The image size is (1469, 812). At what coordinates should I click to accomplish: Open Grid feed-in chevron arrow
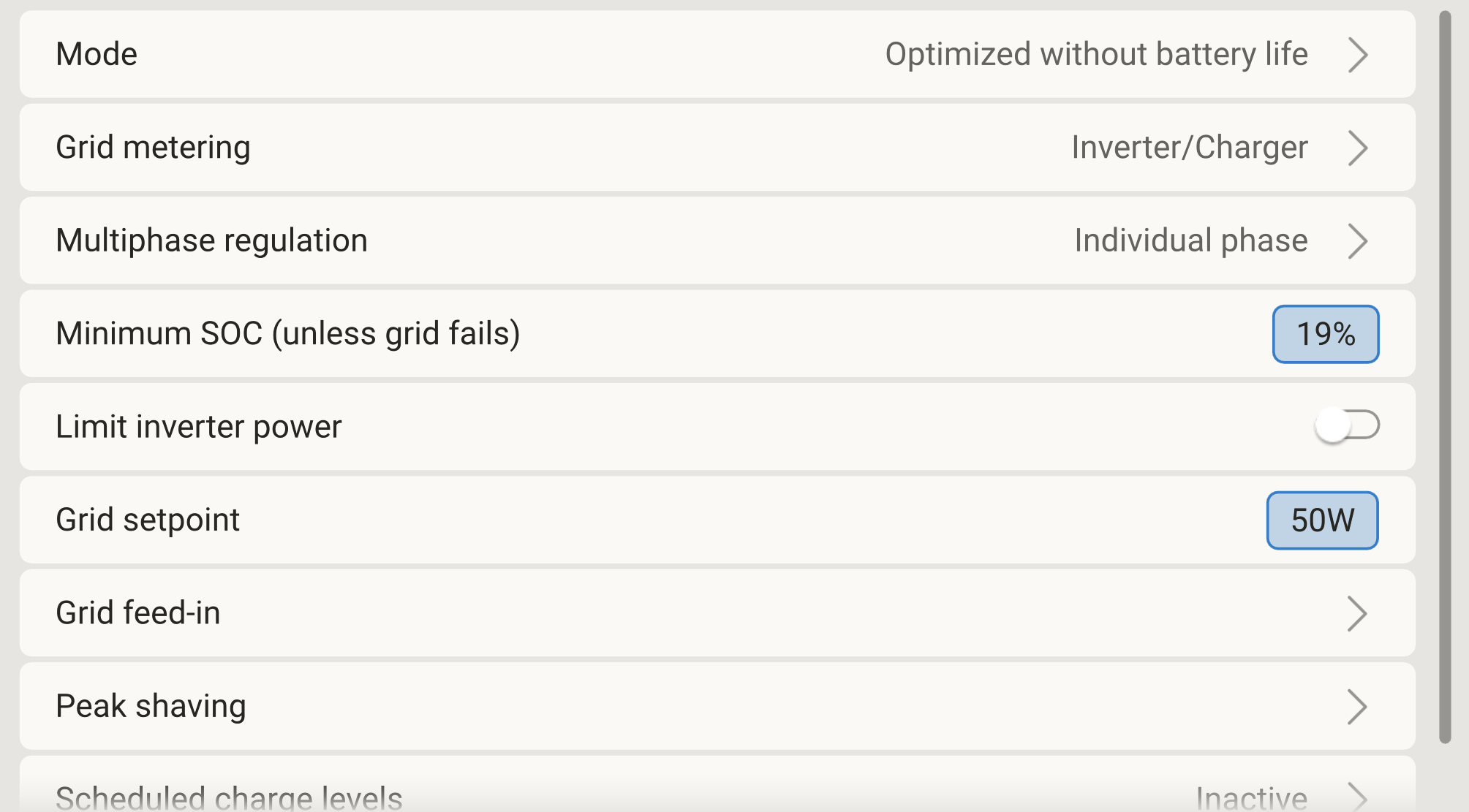(1357, 614)
